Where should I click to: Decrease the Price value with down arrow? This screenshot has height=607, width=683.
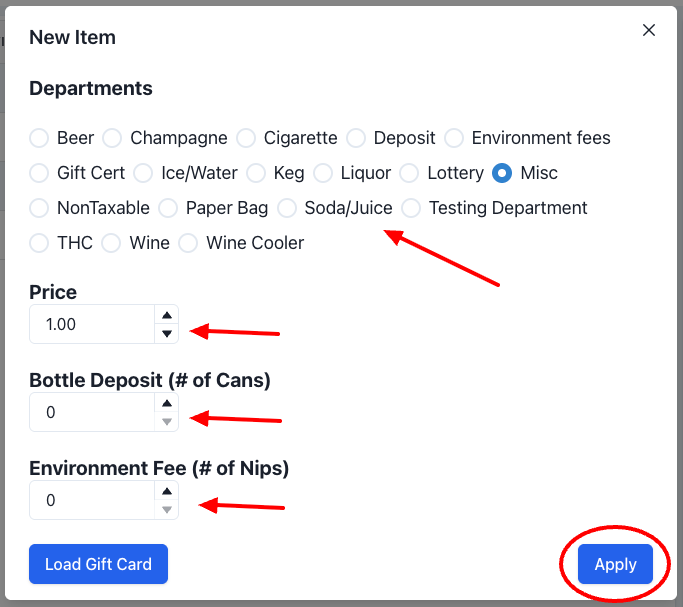(167, 334)
